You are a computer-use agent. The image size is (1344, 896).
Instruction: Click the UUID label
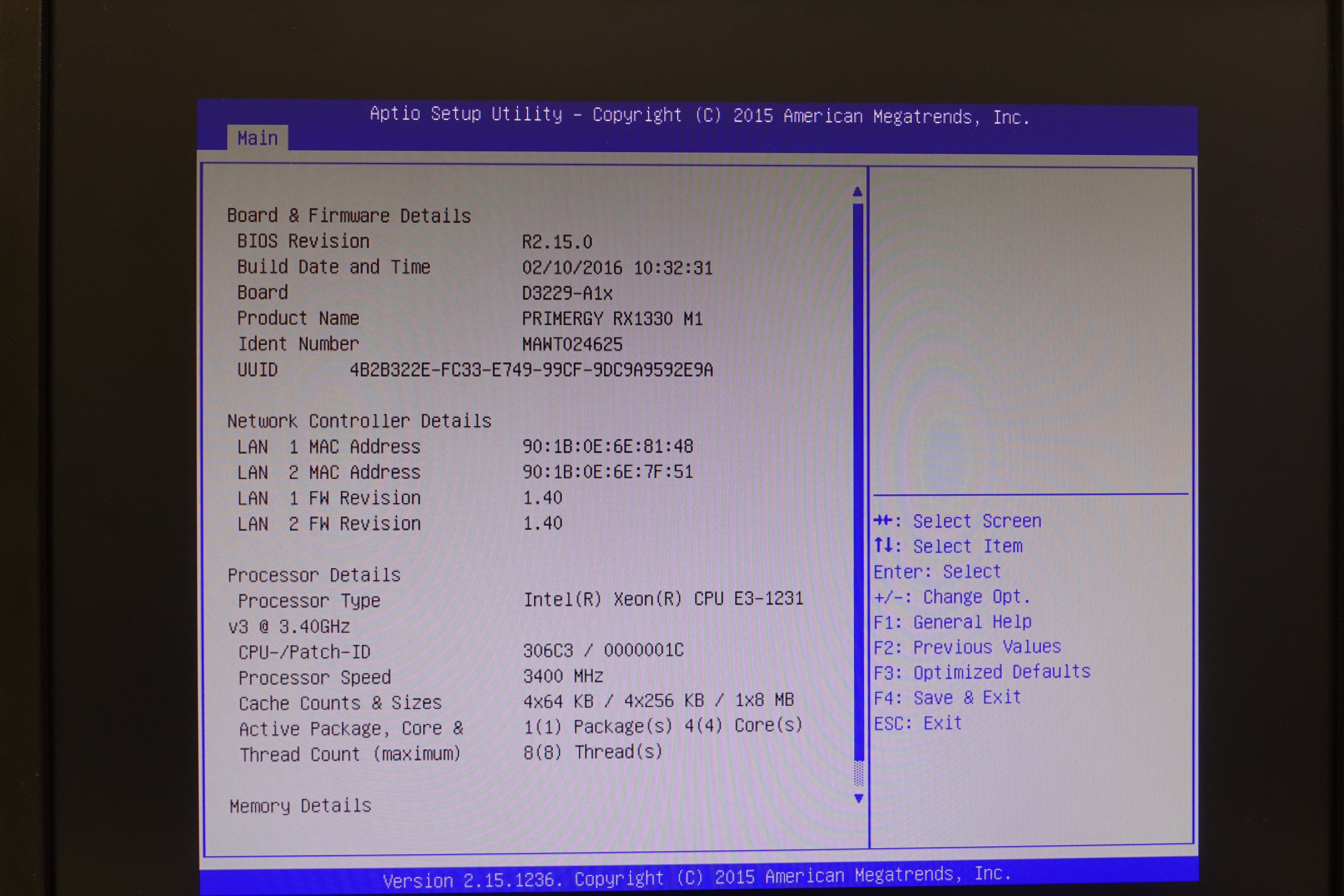pos(258,370)
